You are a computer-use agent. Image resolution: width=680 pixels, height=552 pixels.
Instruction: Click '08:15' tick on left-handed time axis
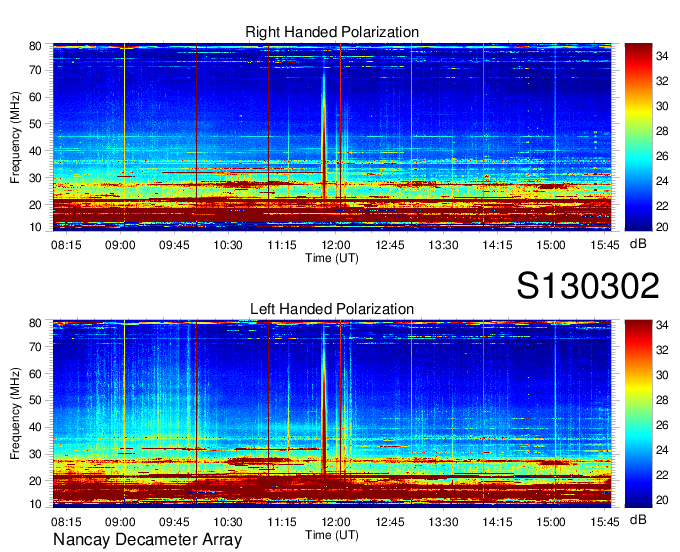click(x=66, y=522)
